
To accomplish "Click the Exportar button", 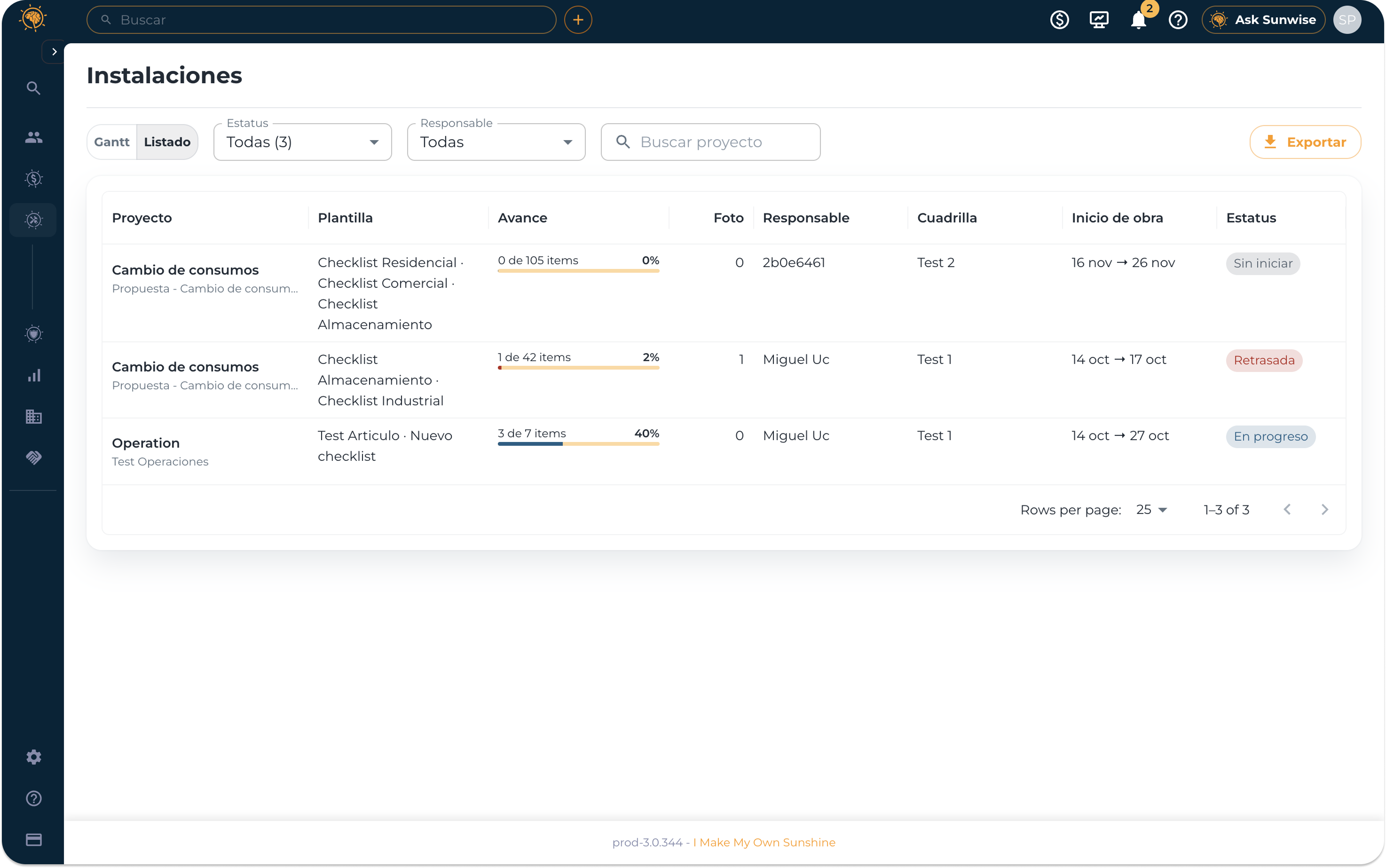I will pyautogui.click(x=1305, y=142).
